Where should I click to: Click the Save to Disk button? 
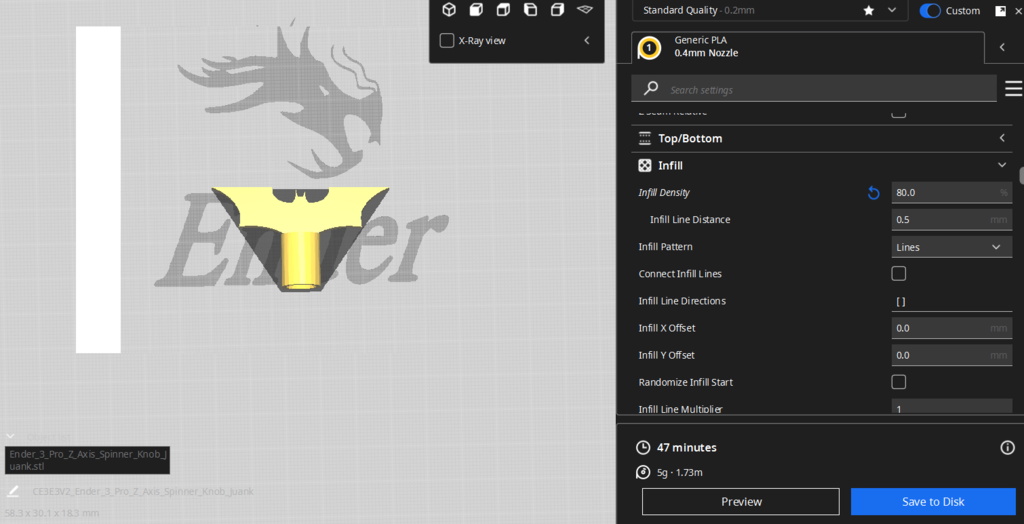tap(933, 502)
